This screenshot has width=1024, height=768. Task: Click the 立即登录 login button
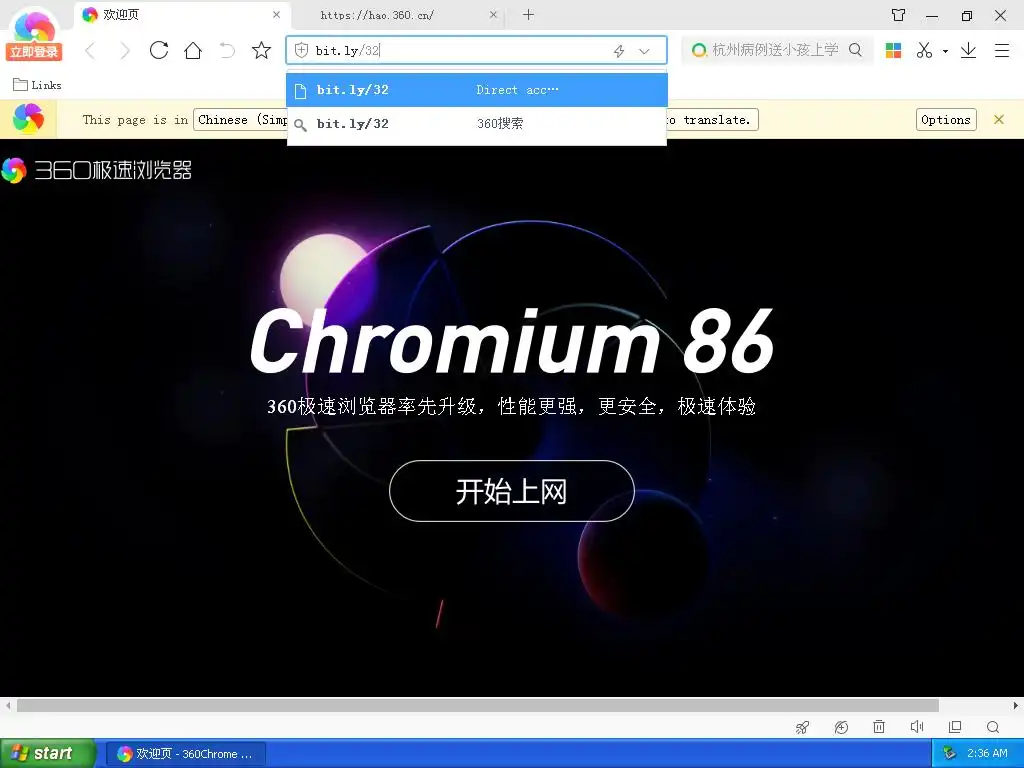click(x=34, y=52)
